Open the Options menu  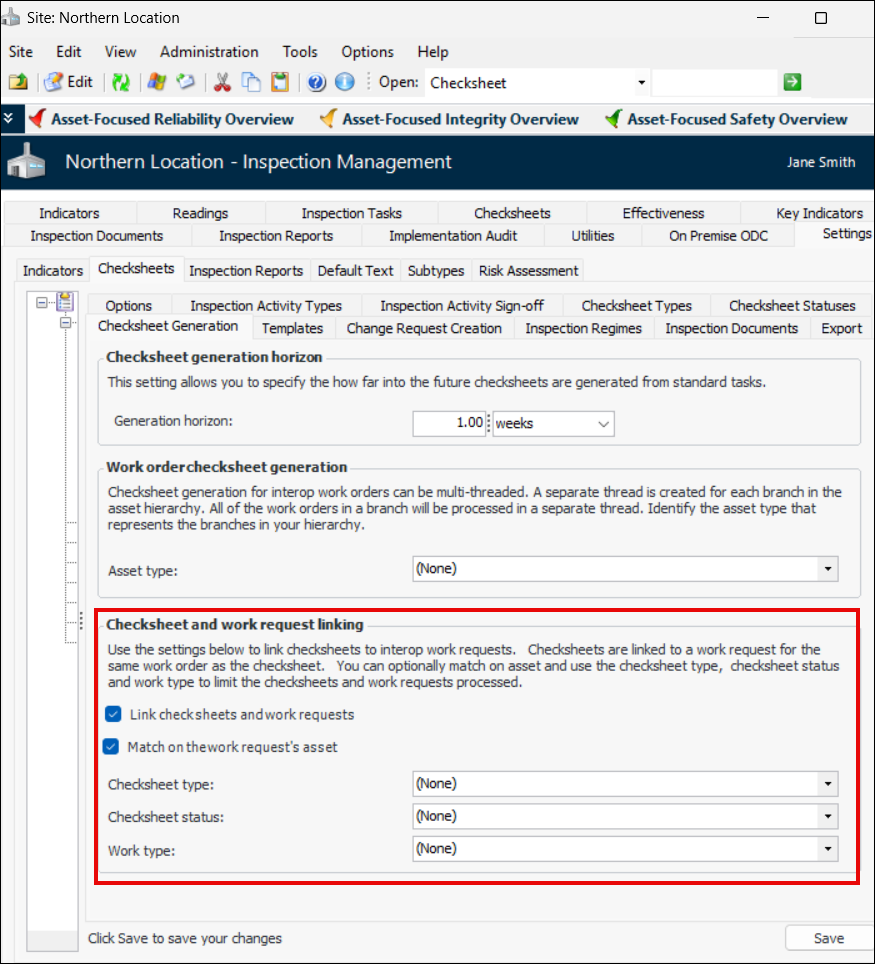tap(367, 52)
